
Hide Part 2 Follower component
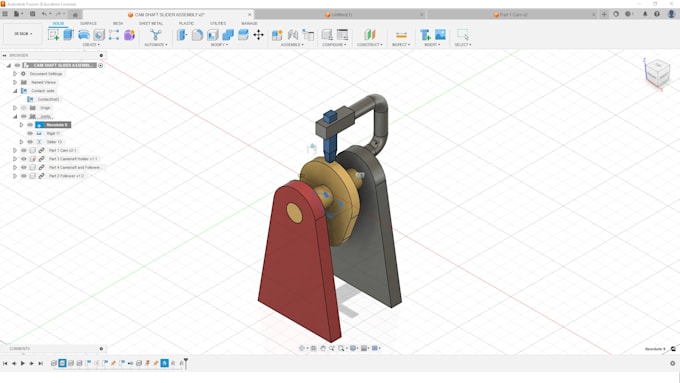click(x=24, y=176)
